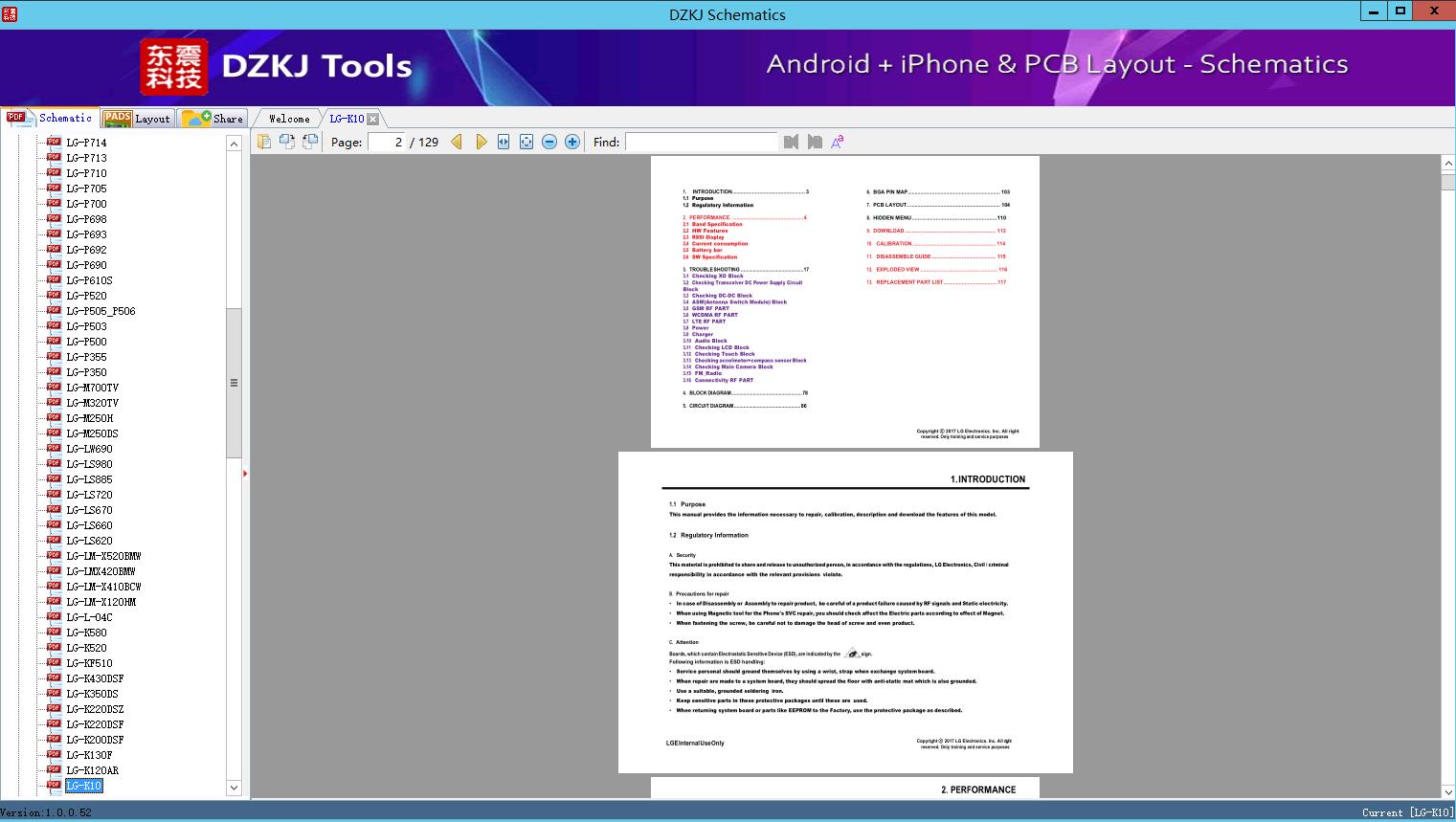Click the page number input field
Viewport: 1456px width, 822px height.
387,142
